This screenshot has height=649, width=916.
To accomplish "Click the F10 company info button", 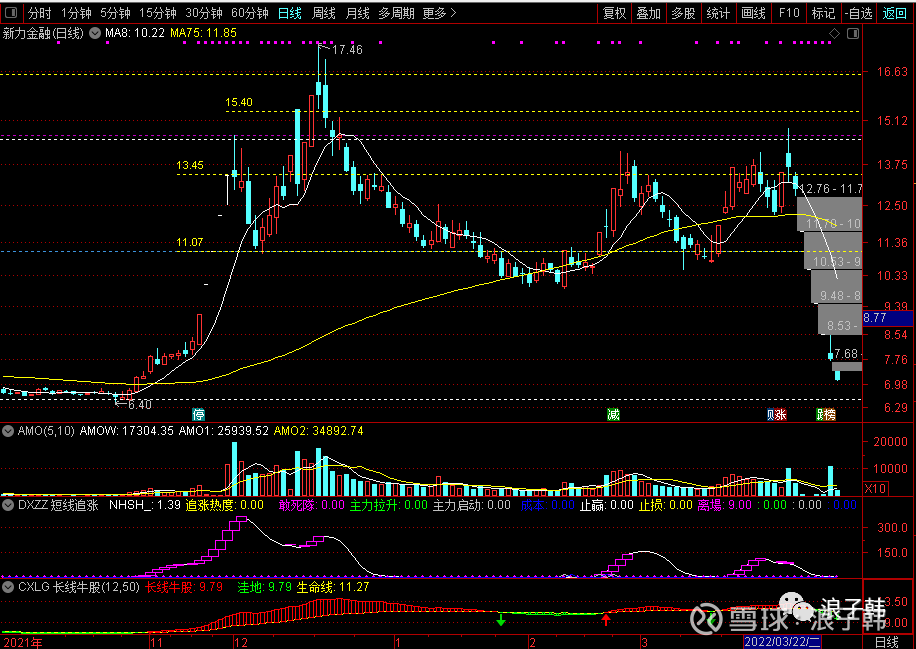I will (x=789, y=13).
